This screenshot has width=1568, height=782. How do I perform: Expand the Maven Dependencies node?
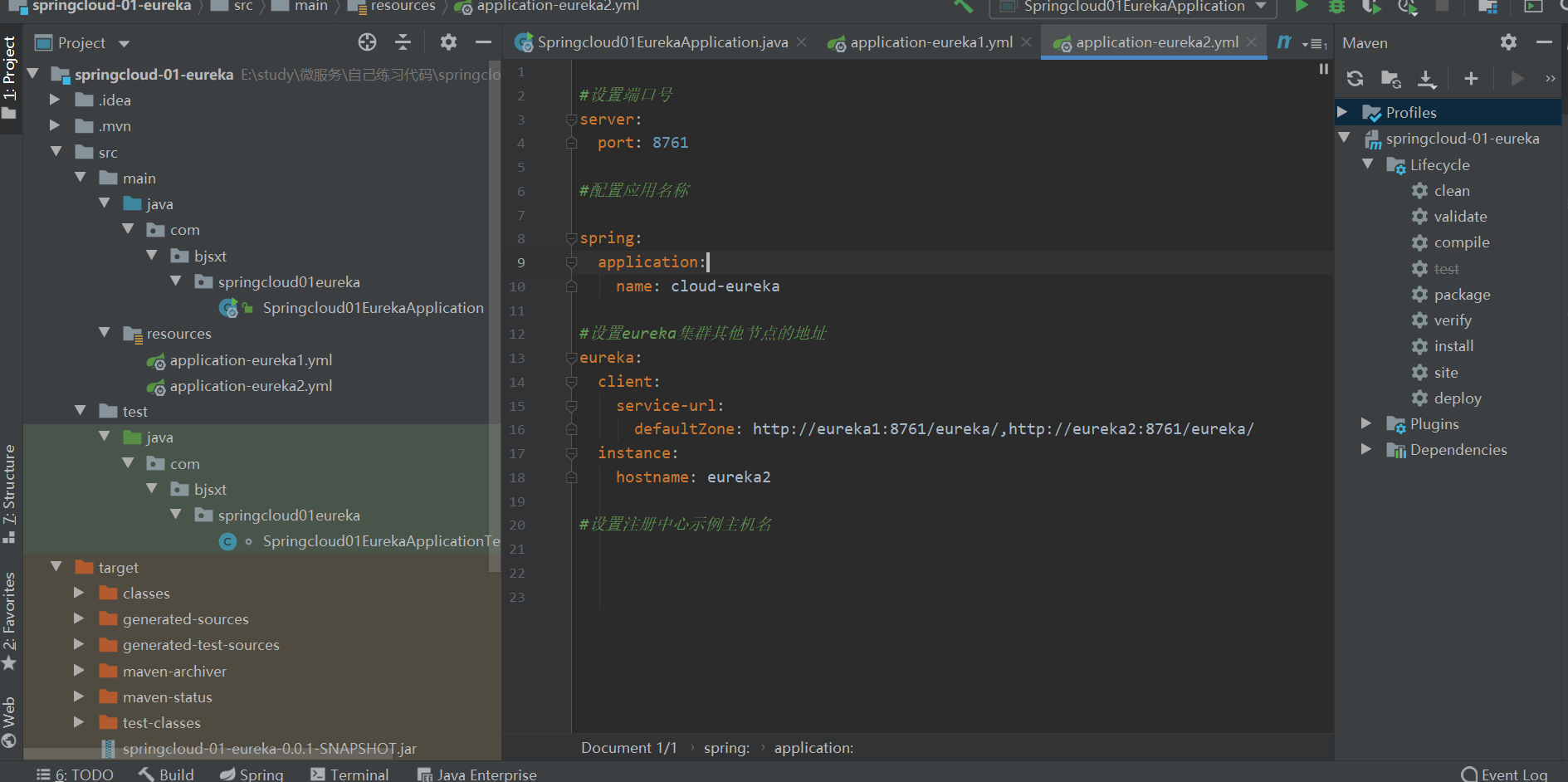point(1366,449)
